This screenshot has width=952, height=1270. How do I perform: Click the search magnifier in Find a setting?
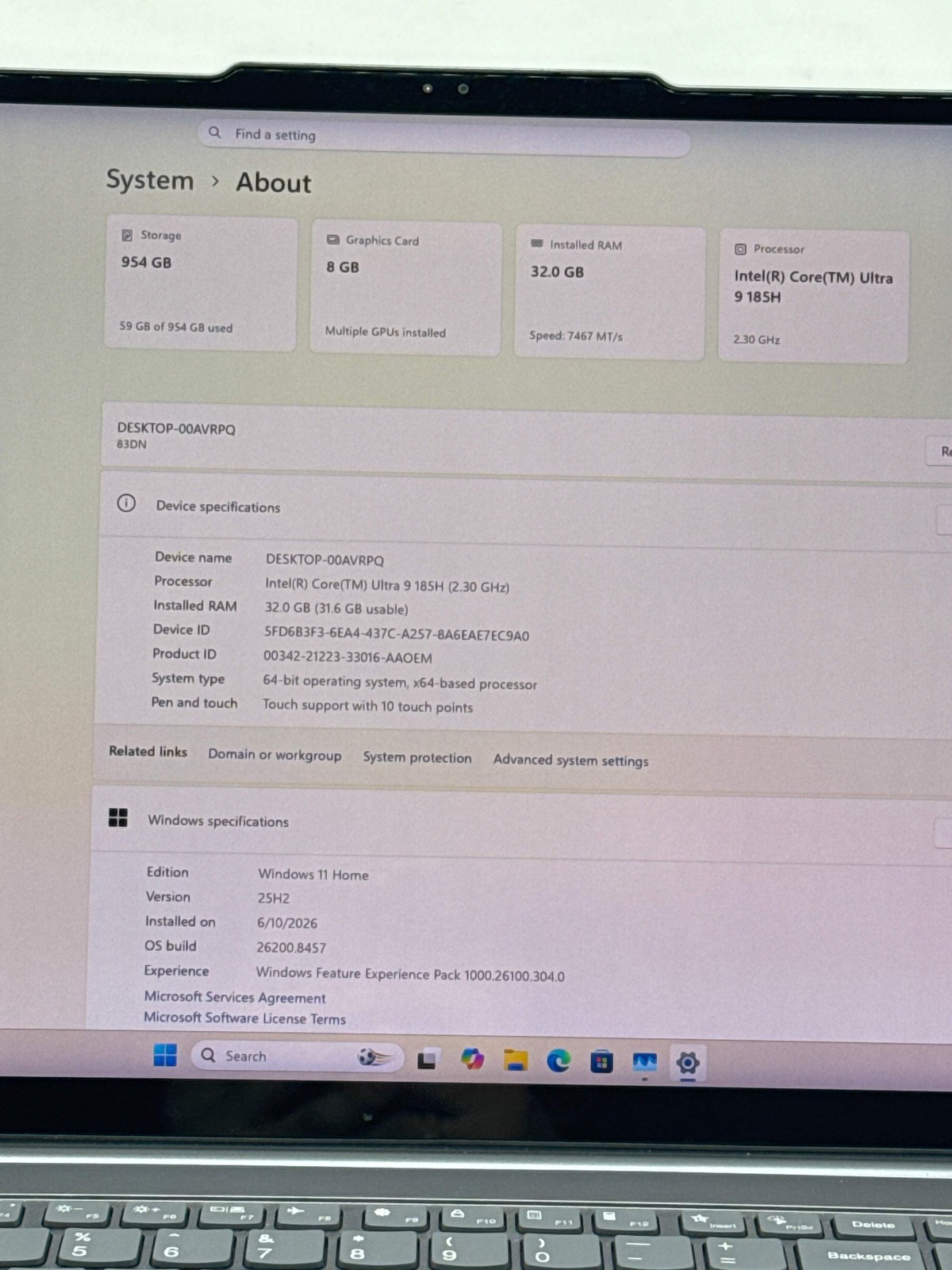[x=215, y=133]
